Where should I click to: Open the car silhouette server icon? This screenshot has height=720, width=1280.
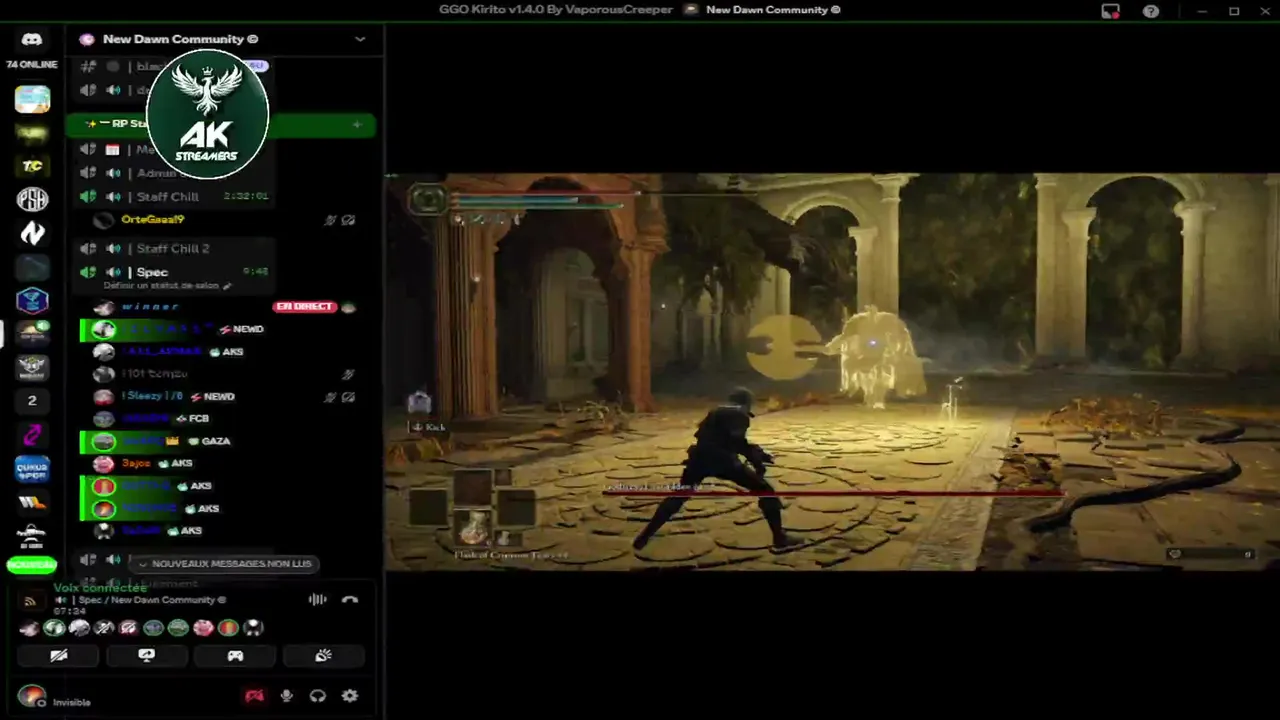click(x=32, y=535)
